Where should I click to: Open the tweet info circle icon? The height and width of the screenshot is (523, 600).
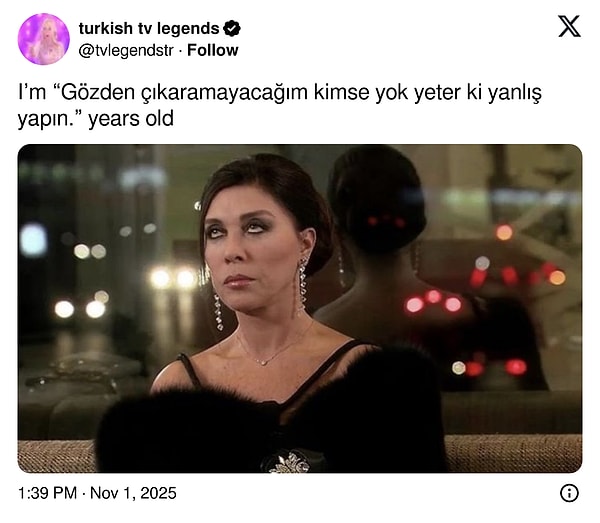[x=569, y=493]
